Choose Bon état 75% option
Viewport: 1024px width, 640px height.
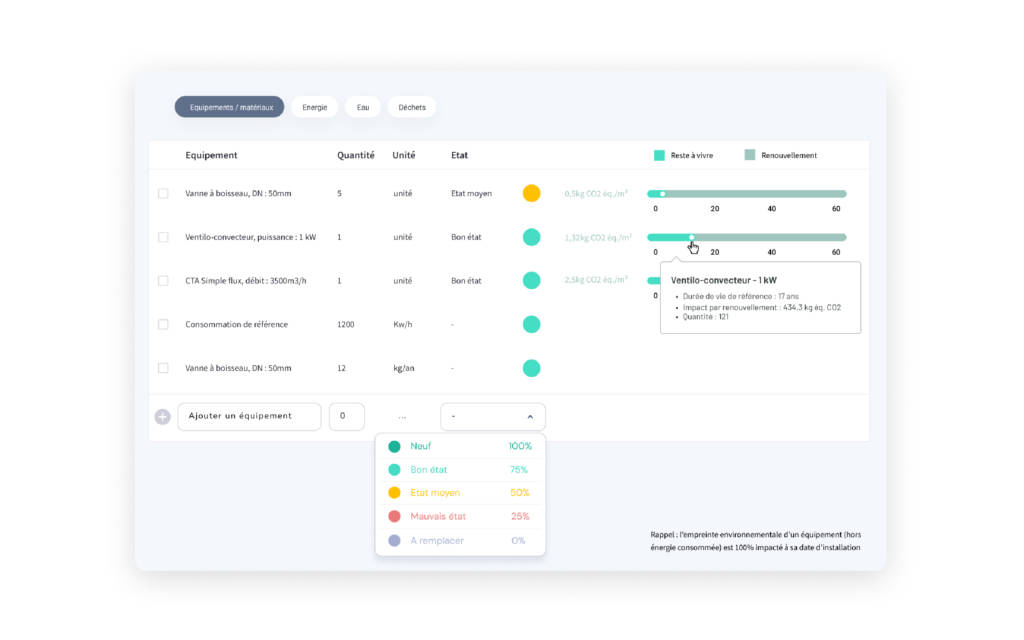(x=460, y=470)
